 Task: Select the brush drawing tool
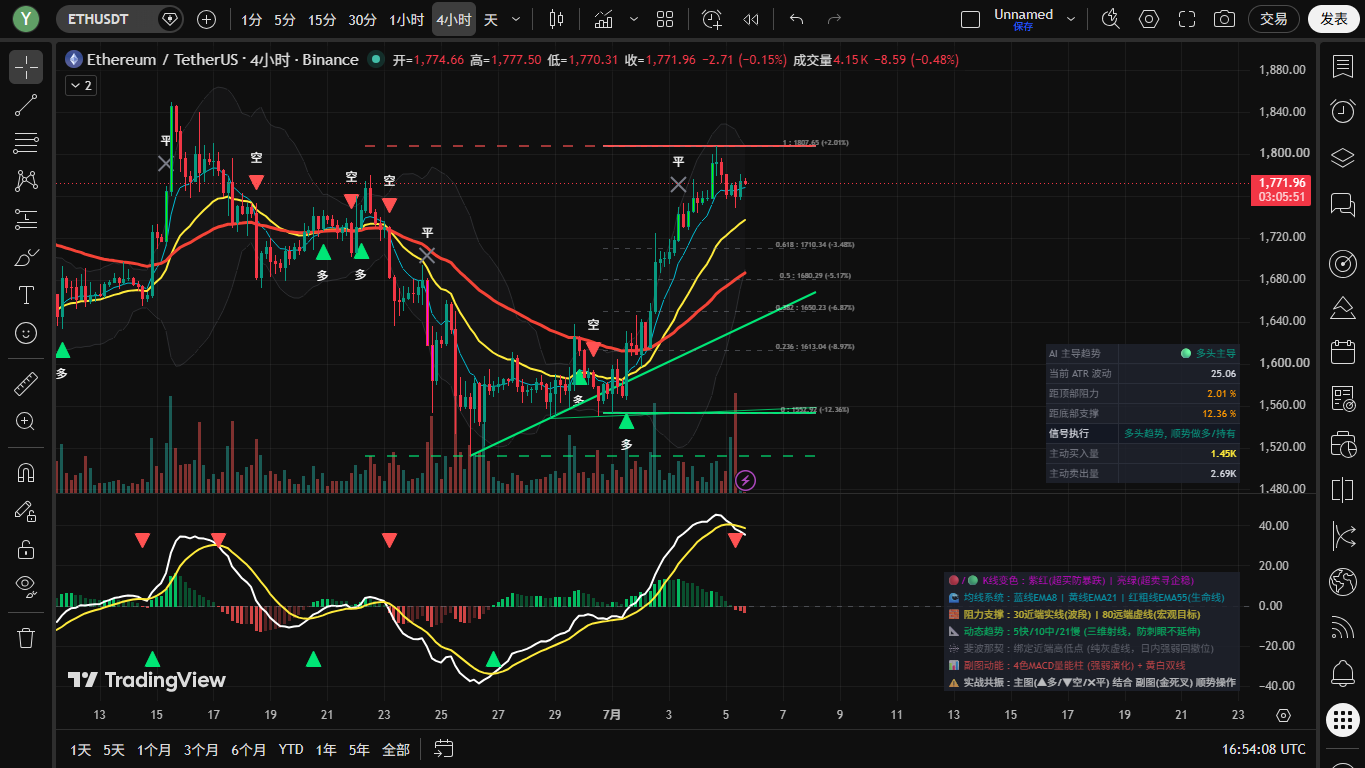click(x=26, y=257)
